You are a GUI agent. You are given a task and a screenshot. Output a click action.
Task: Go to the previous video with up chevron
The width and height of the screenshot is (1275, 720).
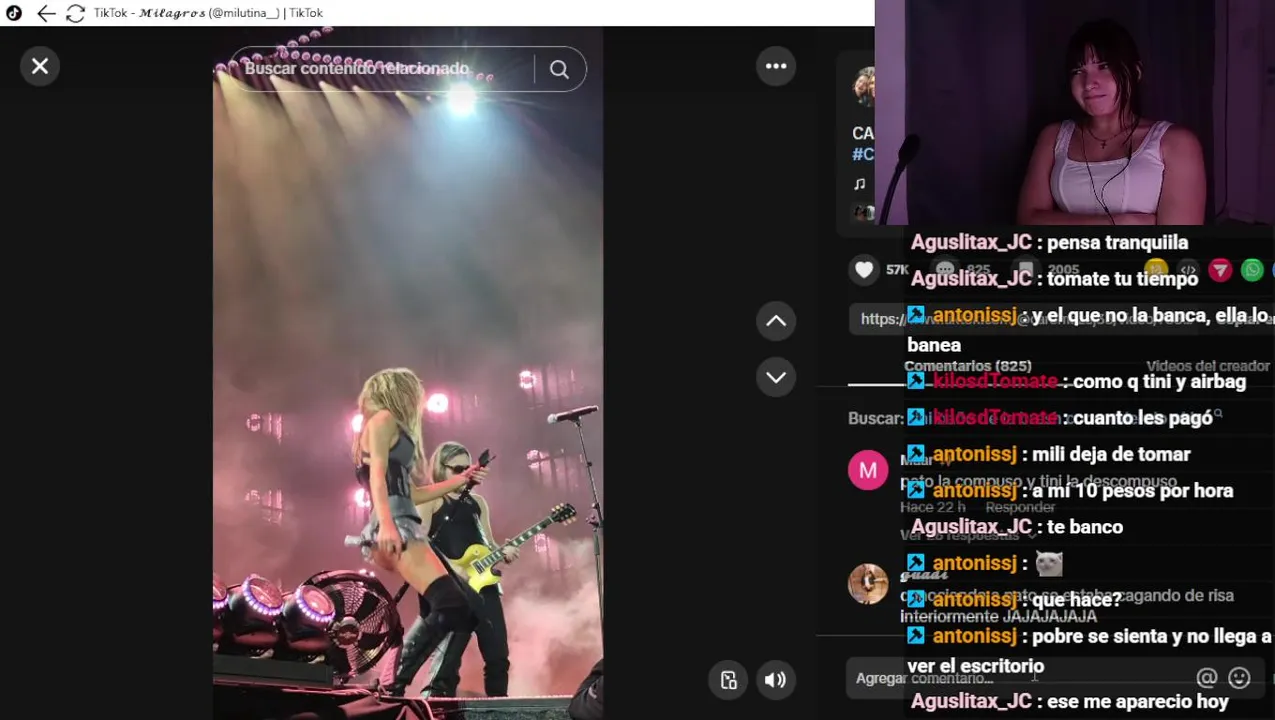(x=776, y=321)
